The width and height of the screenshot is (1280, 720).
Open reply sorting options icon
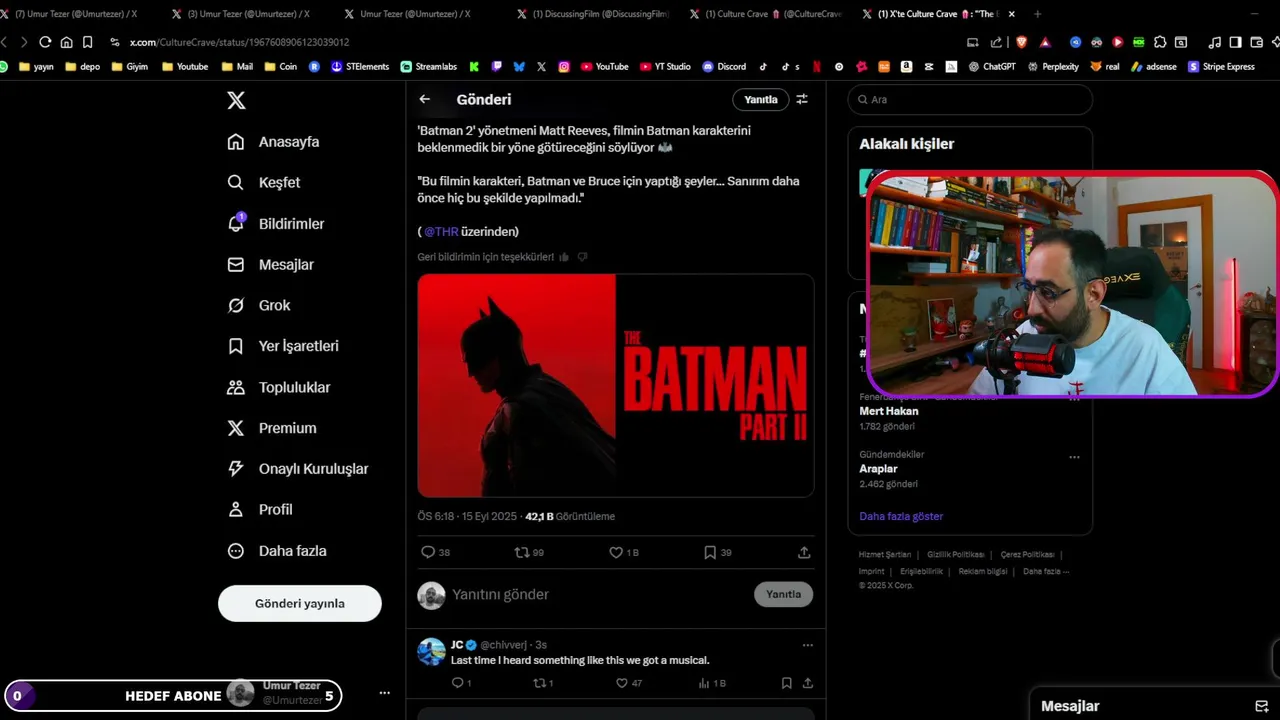pyautogui.click(x=802, y=99)
